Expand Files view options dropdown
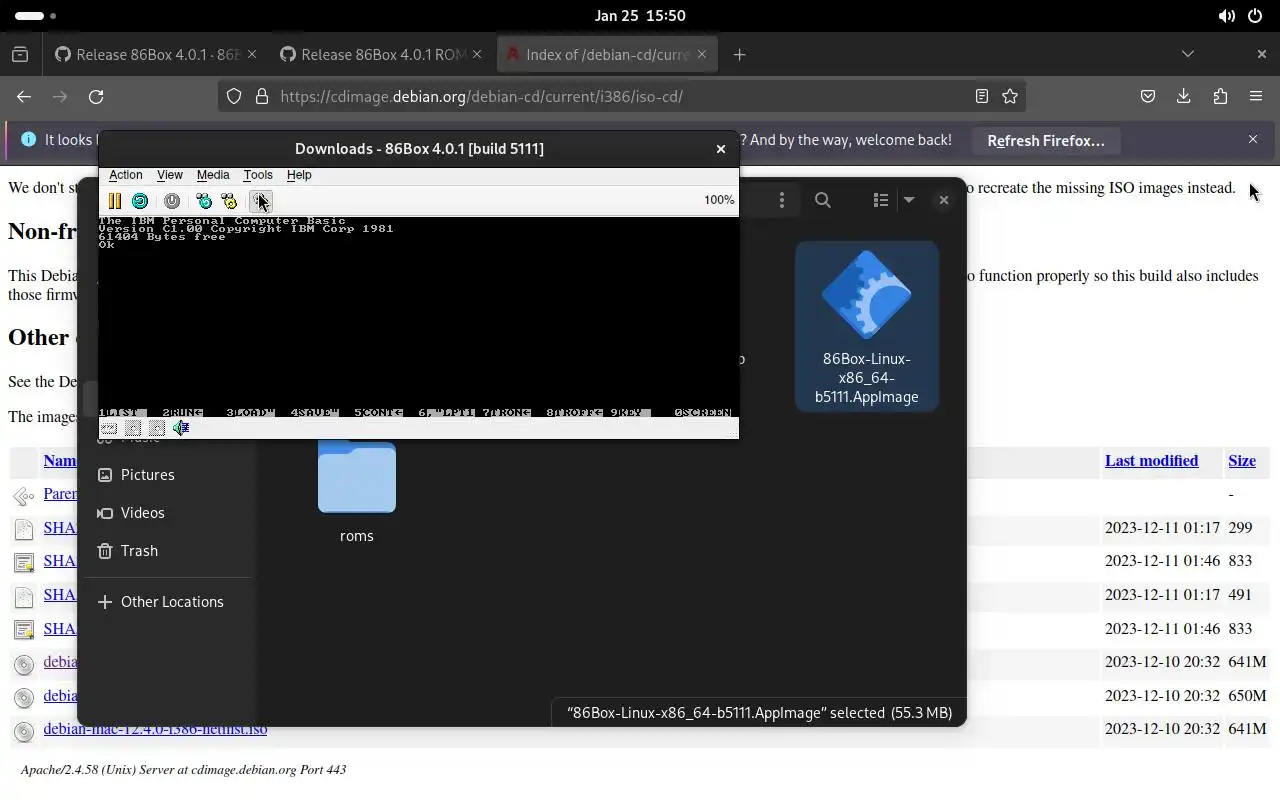The height and width of the screenshot is (800, 1280). pos(909,201)
